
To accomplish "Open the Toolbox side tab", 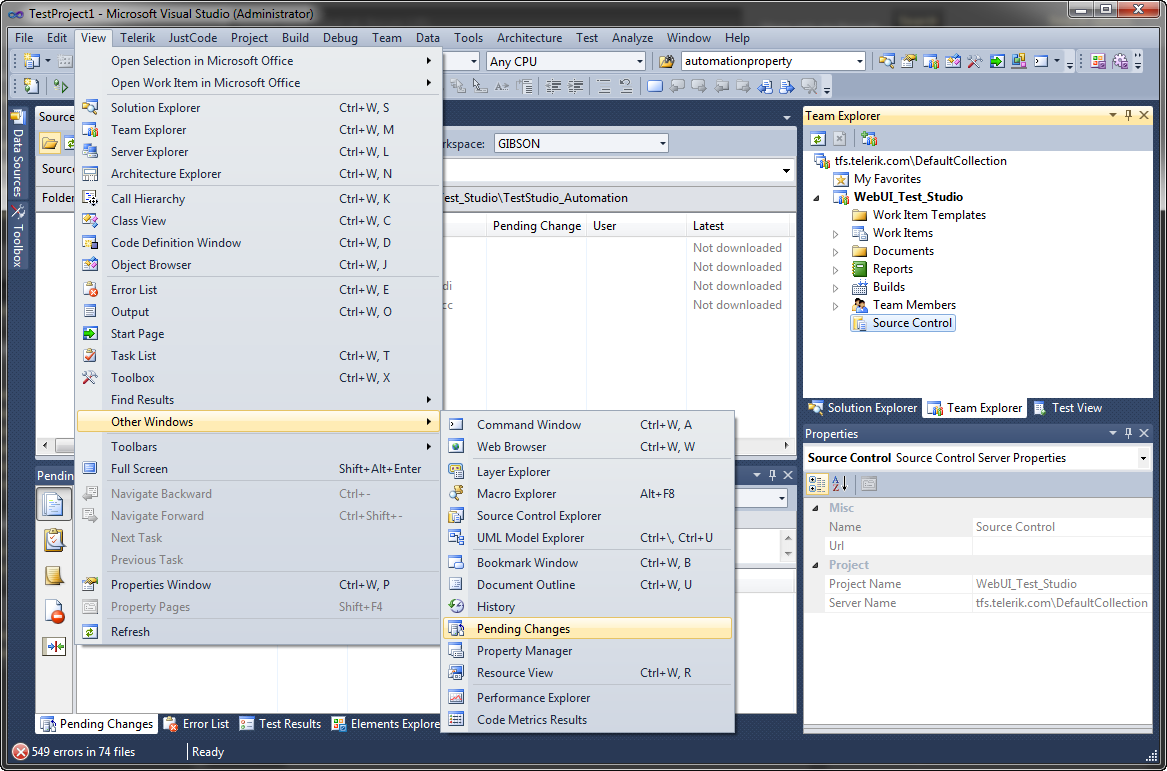I will click(18, 237).
